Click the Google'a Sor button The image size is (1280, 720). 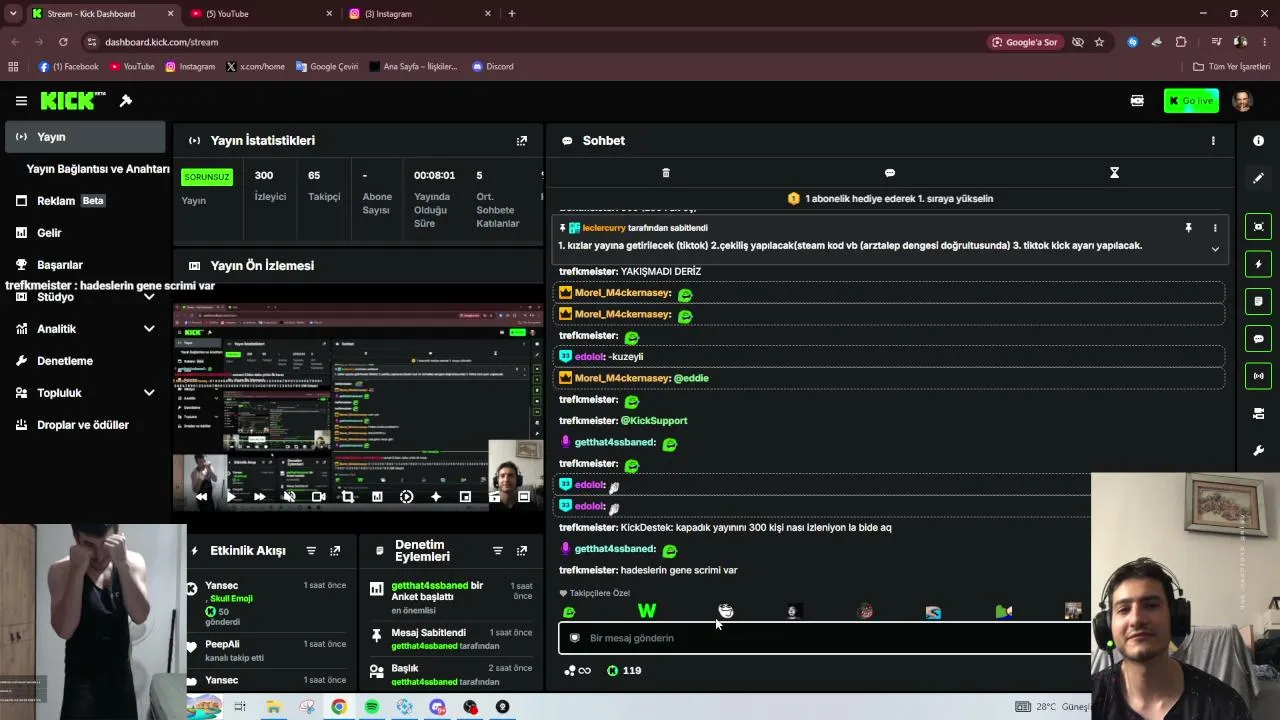click(x=1025, y=42)
